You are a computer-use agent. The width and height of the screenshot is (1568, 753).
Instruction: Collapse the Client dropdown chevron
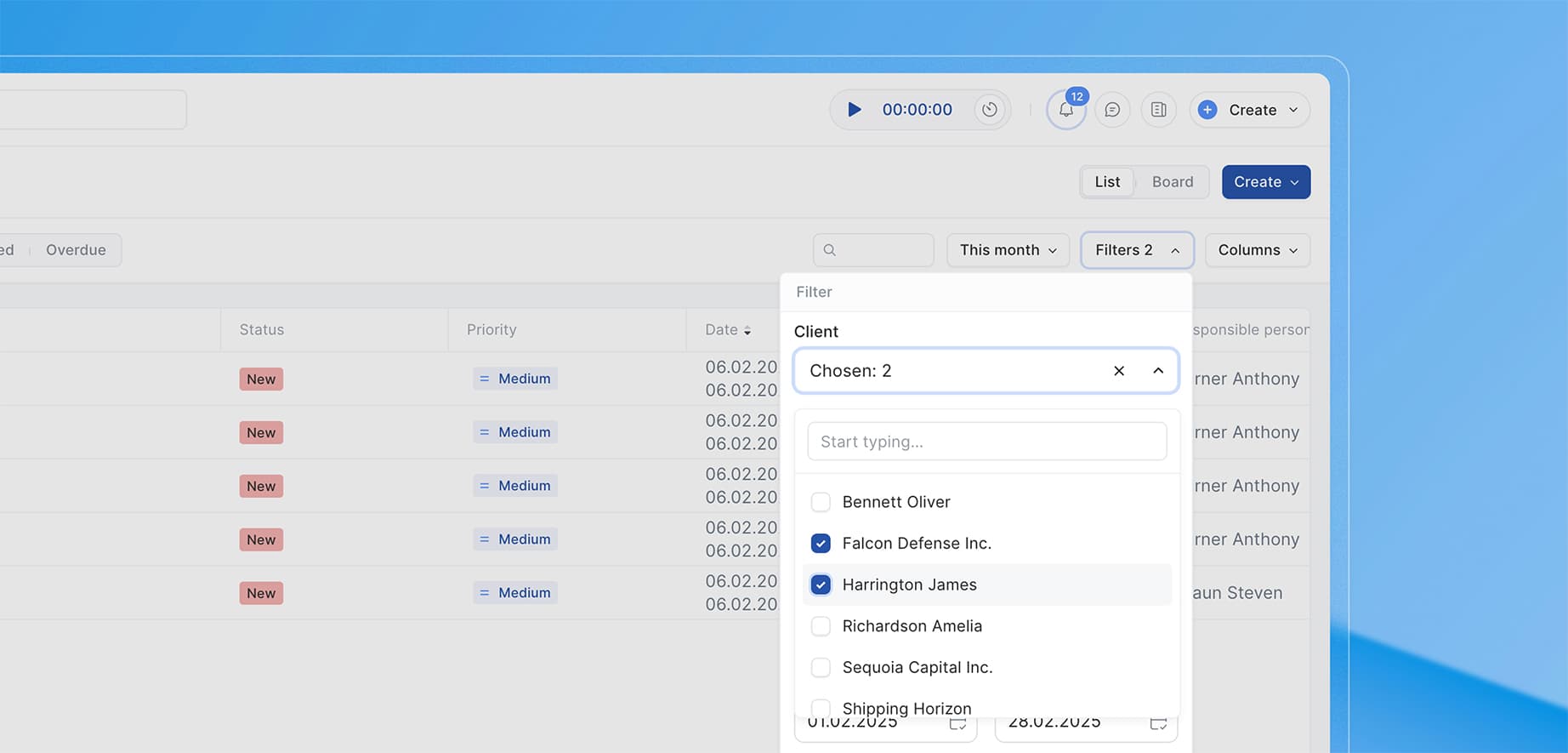(x=1158, y=371)
